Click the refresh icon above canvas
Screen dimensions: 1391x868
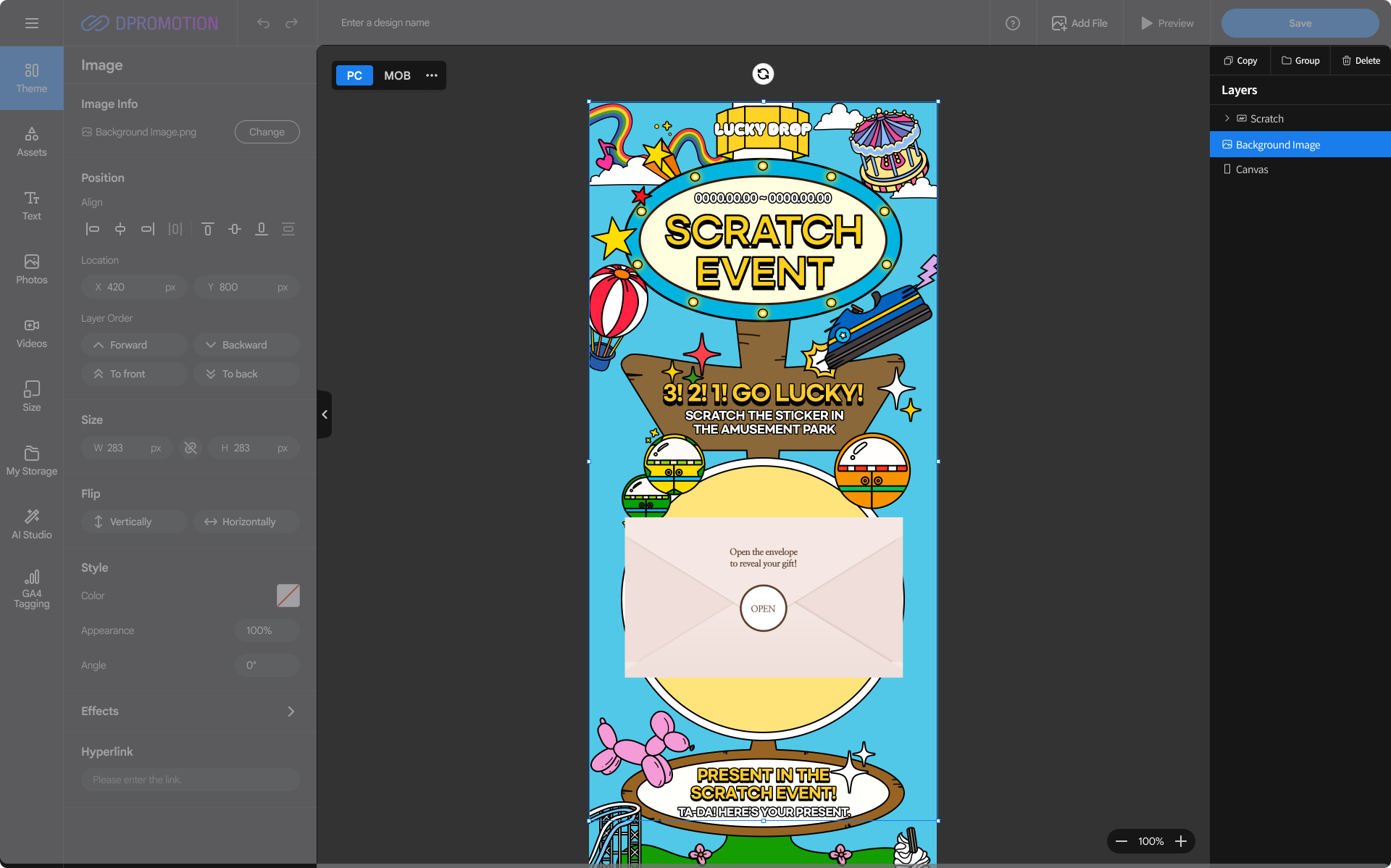click(763, 74)
